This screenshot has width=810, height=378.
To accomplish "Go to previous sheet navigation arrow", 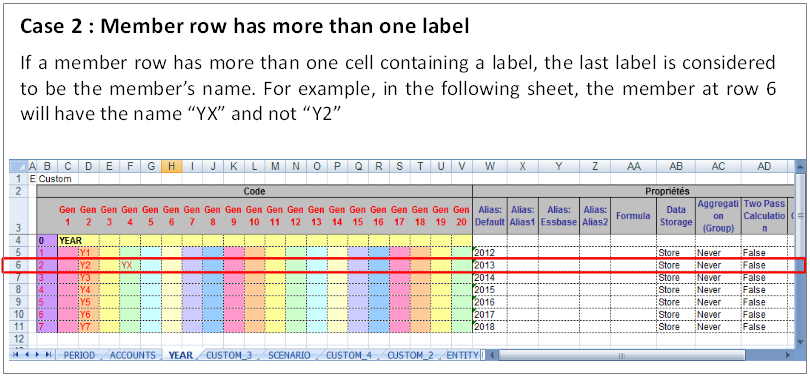I will tap(26, 355).
